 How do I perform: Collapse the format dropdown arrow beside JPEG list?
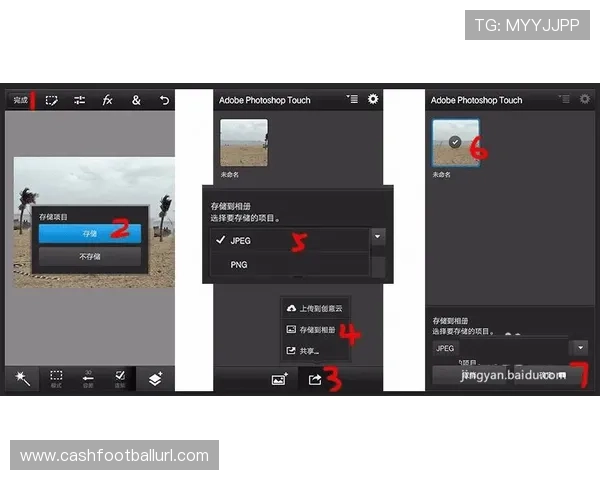click(x=378, y=237)
